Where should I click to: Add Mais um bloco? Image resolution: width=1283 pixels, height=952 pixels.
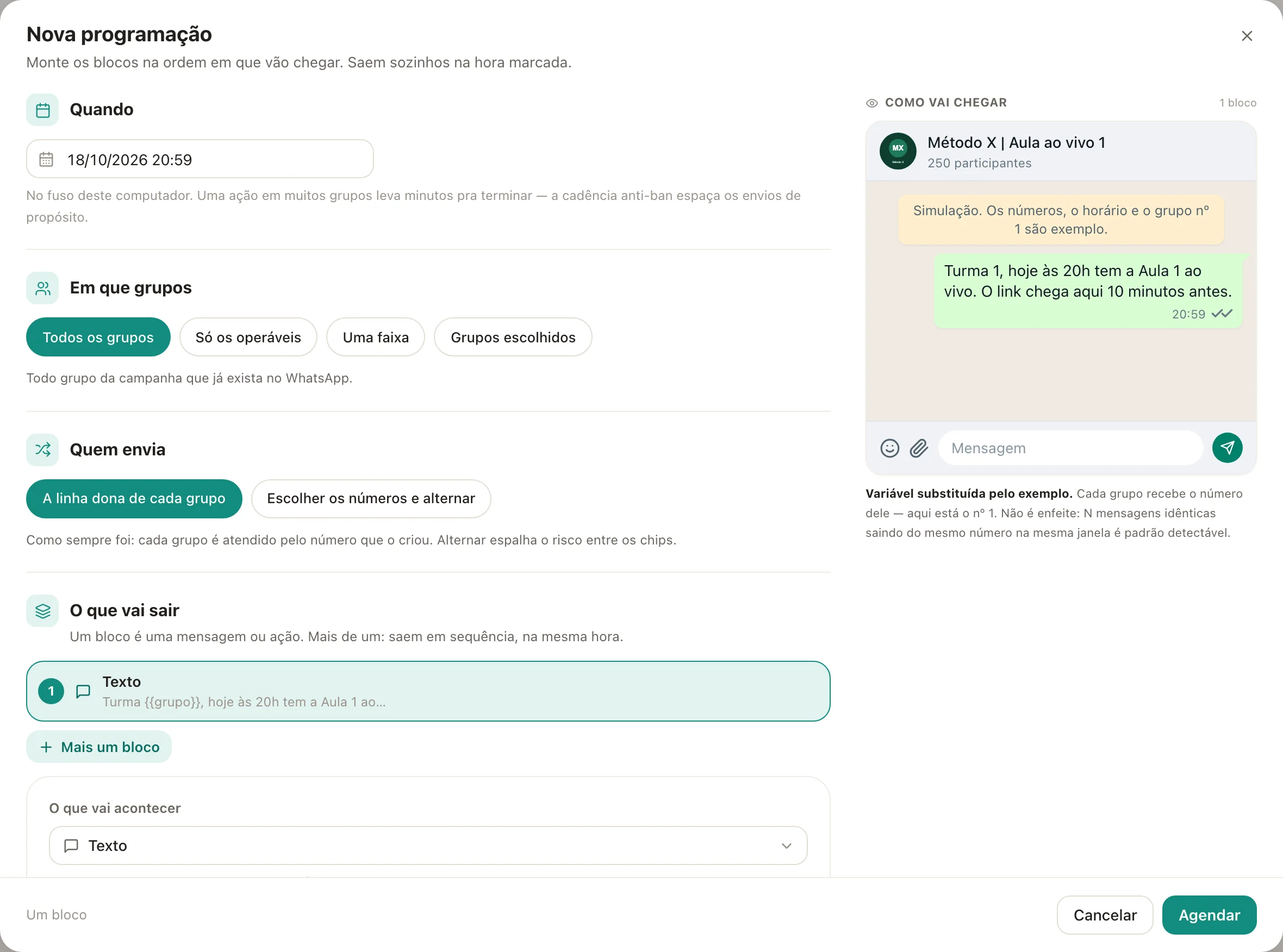click(99, 747)
